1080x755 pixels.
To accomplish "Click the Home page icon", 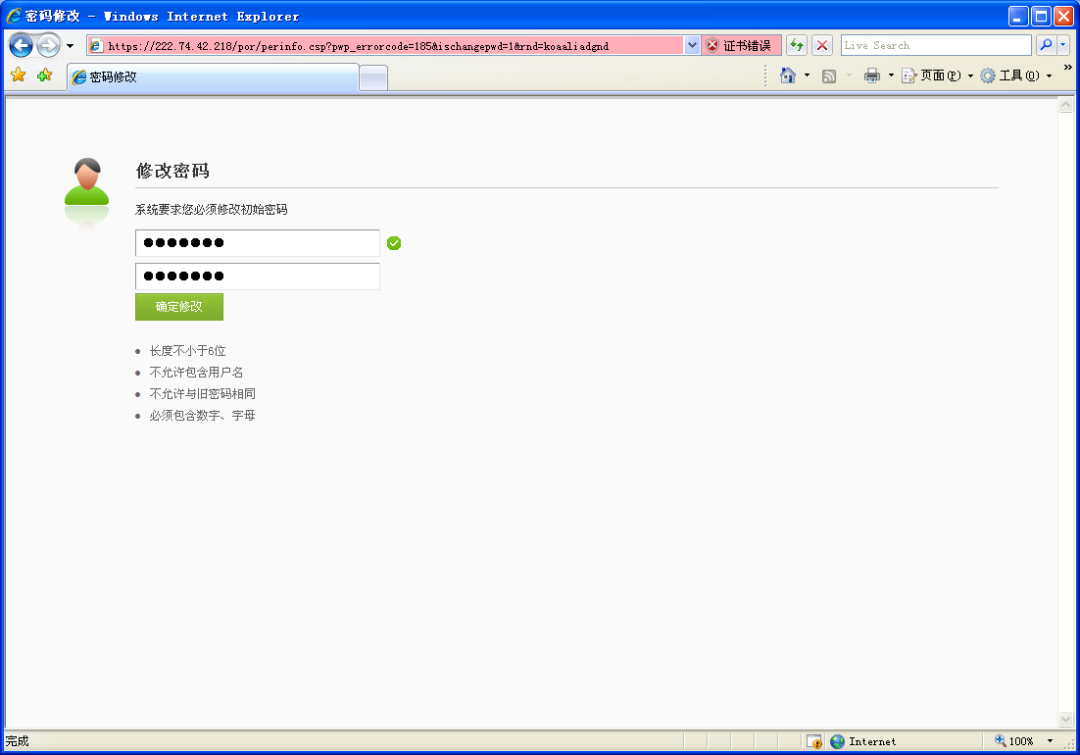I will click(787, 75).
